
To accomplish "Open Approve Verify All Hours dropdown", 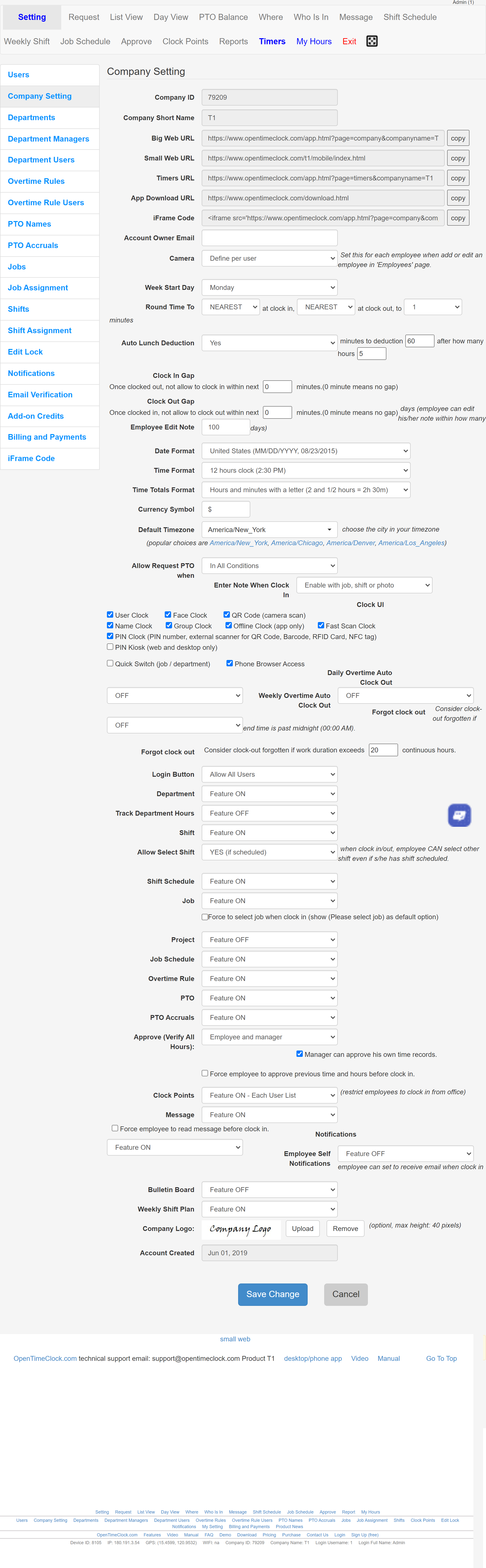I will click(x=269, y=1037).
